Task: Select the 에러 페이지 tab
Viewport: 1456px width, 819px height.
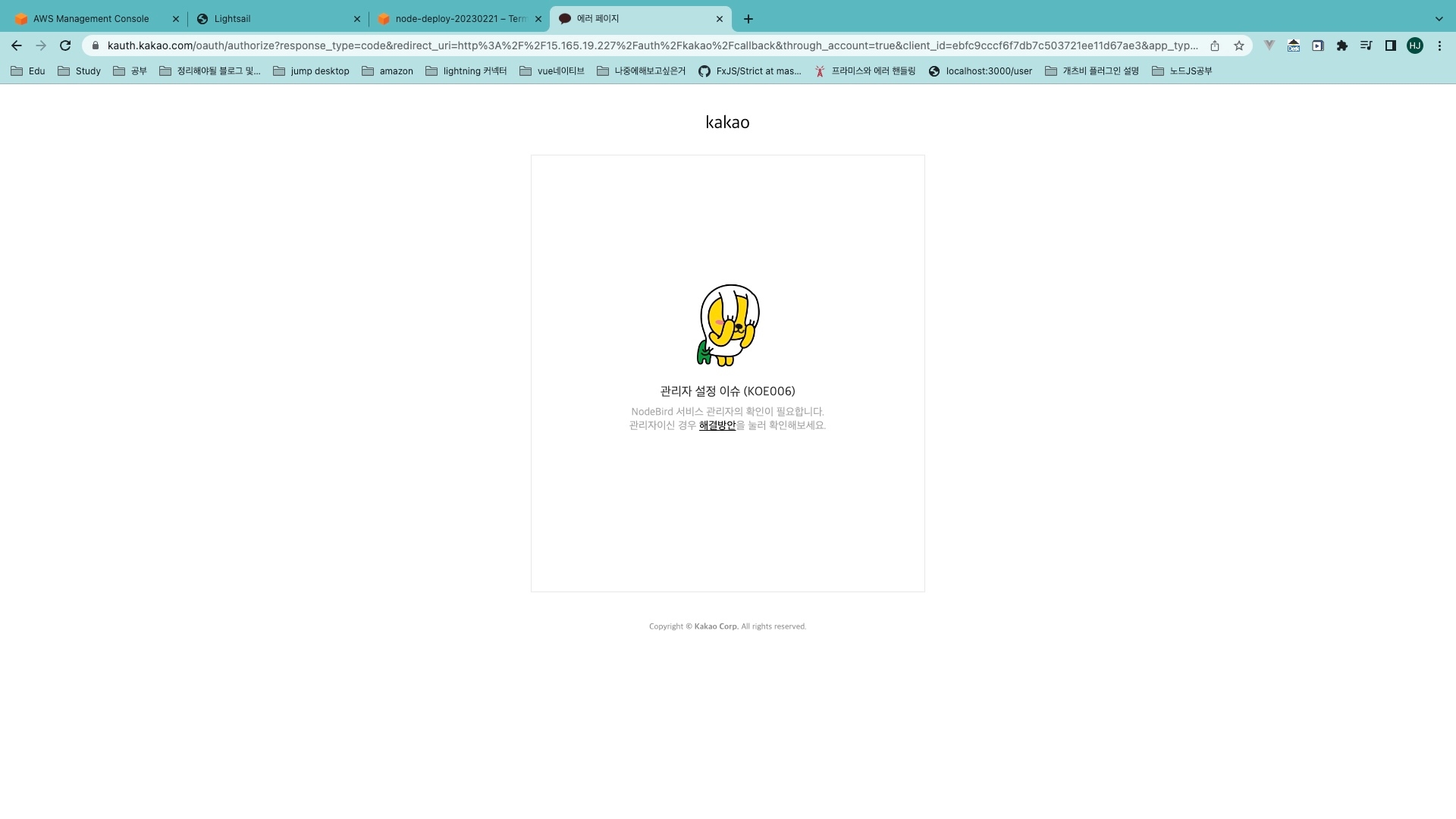Action: click(641, 19)
